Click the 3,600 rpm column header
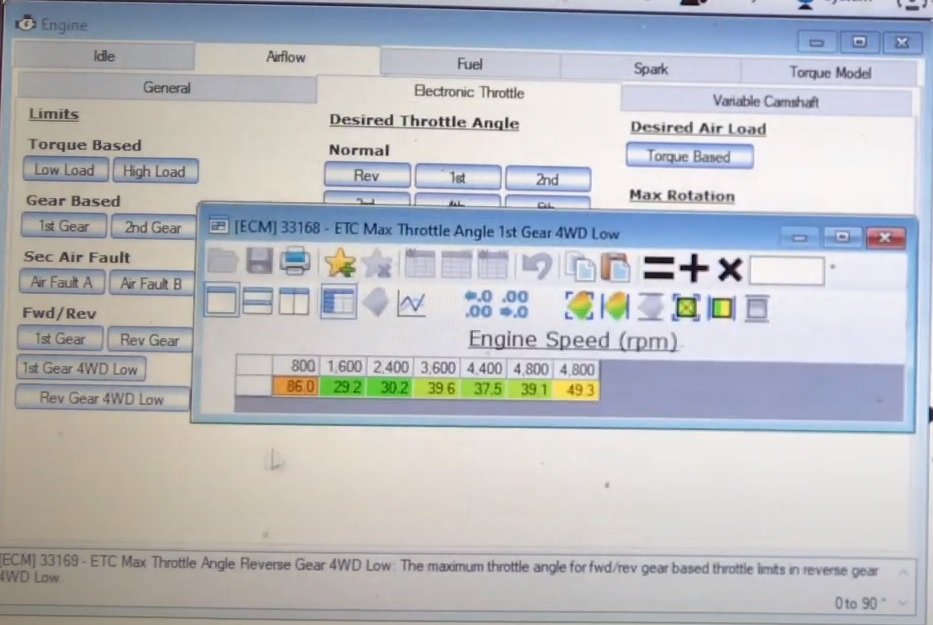Image resolution: width=933 pixels, height=625 pixels. [436, 368]
